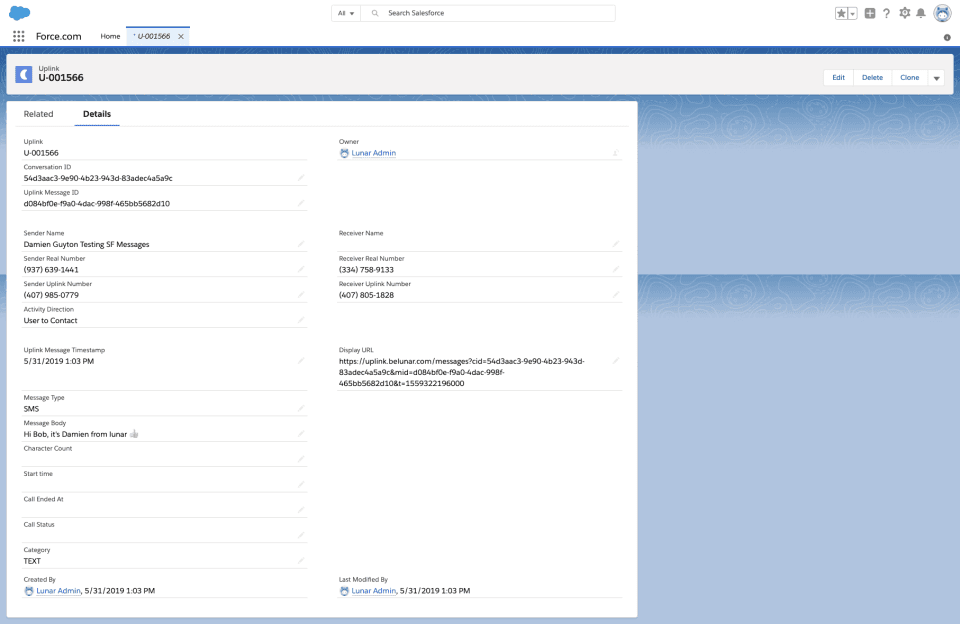Open the Help question mark icon
The image size is (960, 624).
point(887,13)
